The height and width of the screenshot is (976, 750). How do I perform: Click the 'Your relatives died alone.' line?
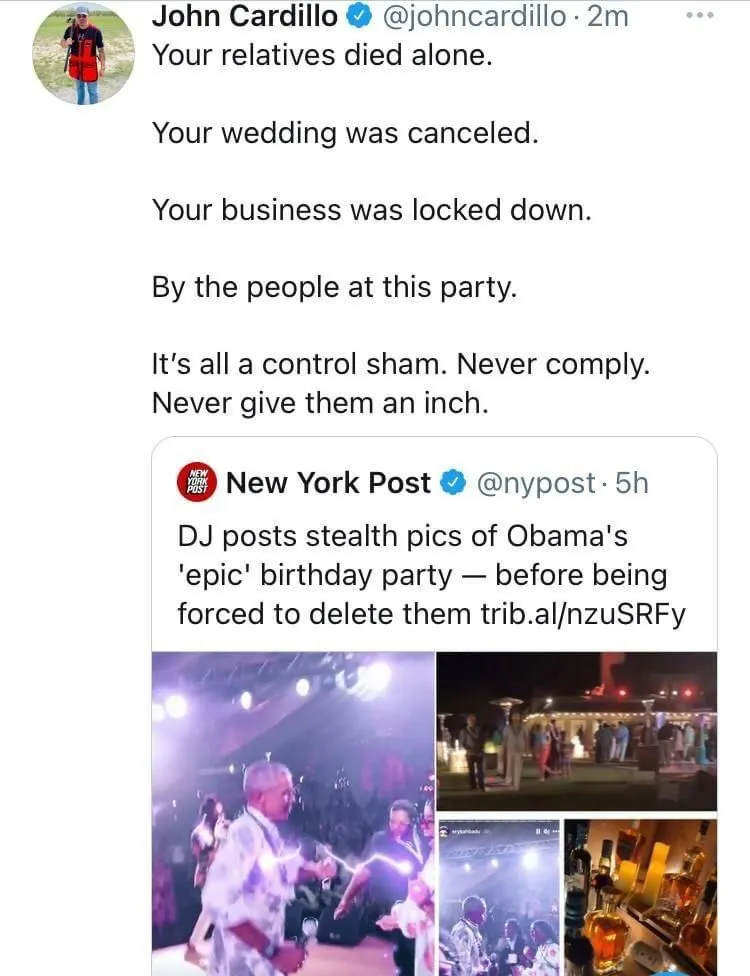[322, 55]
